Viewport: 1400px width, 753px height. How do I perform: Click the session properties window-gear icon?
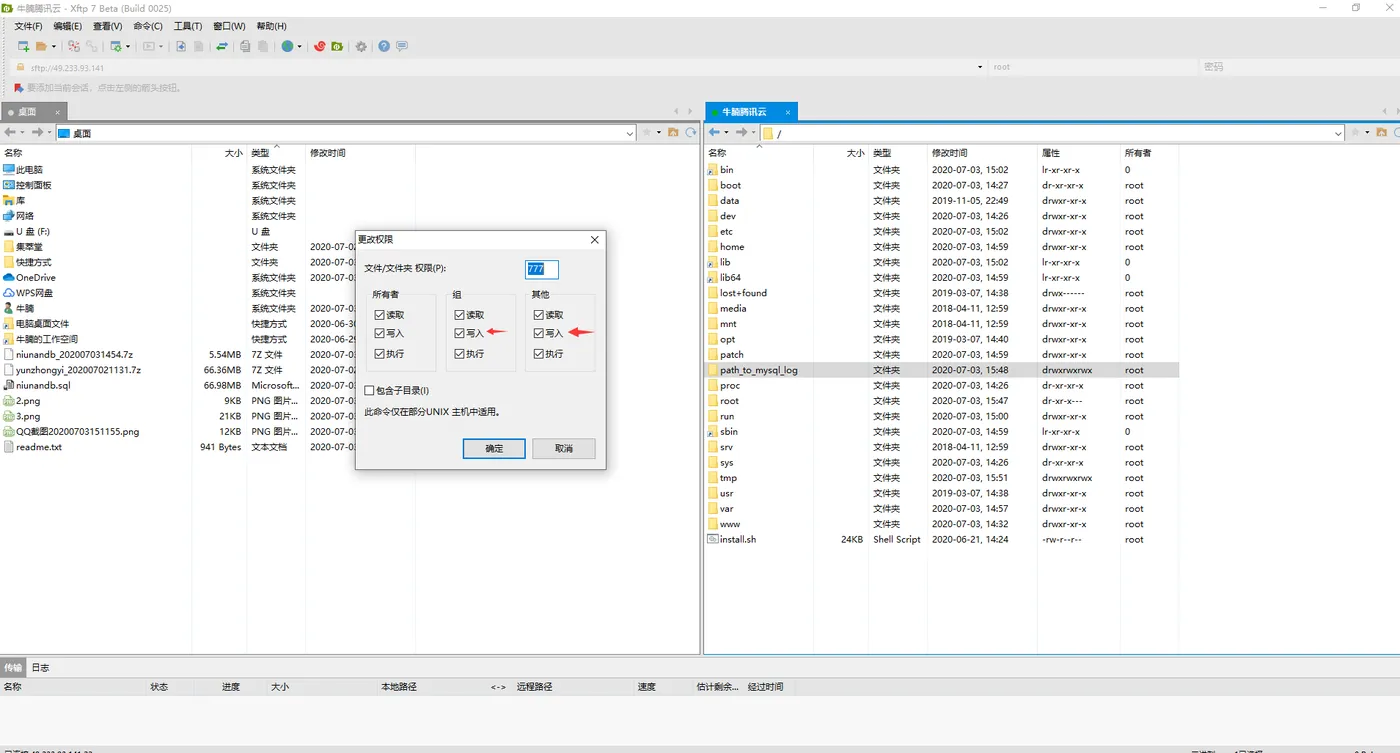tap(116, 46)
